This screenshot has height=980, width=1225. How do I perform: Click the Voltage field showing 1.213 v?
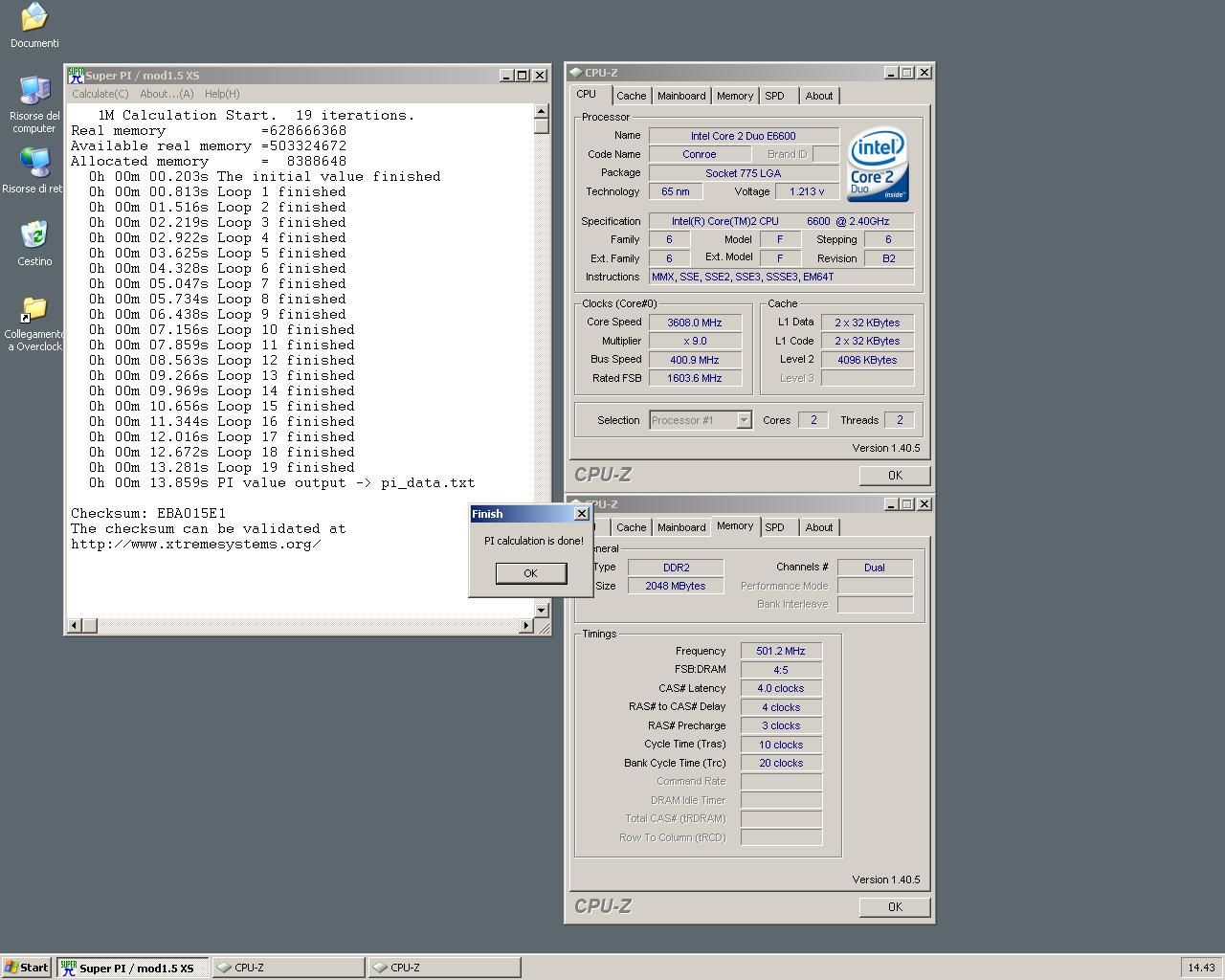(807, 191)
